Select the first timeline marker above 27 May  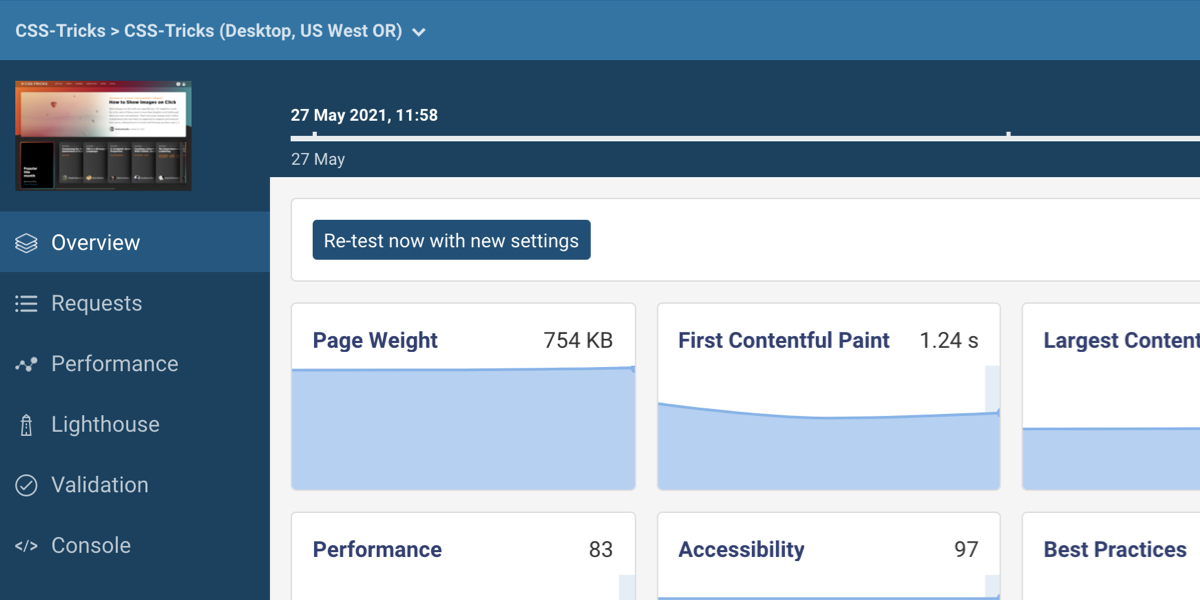click(315, 135)
